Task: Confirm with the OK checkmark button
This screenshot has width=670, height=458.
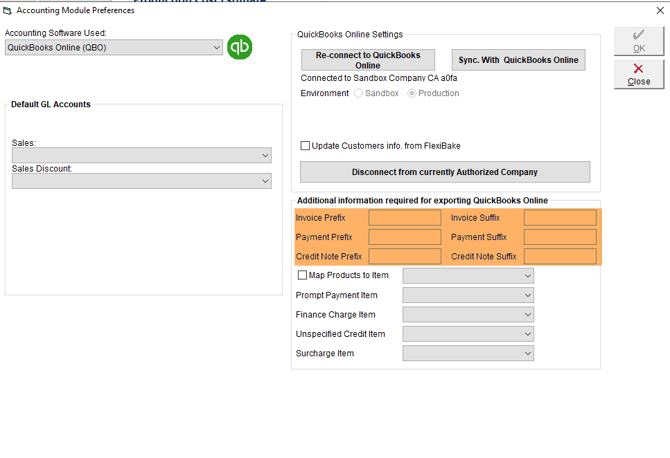Action: click(639, 41)
